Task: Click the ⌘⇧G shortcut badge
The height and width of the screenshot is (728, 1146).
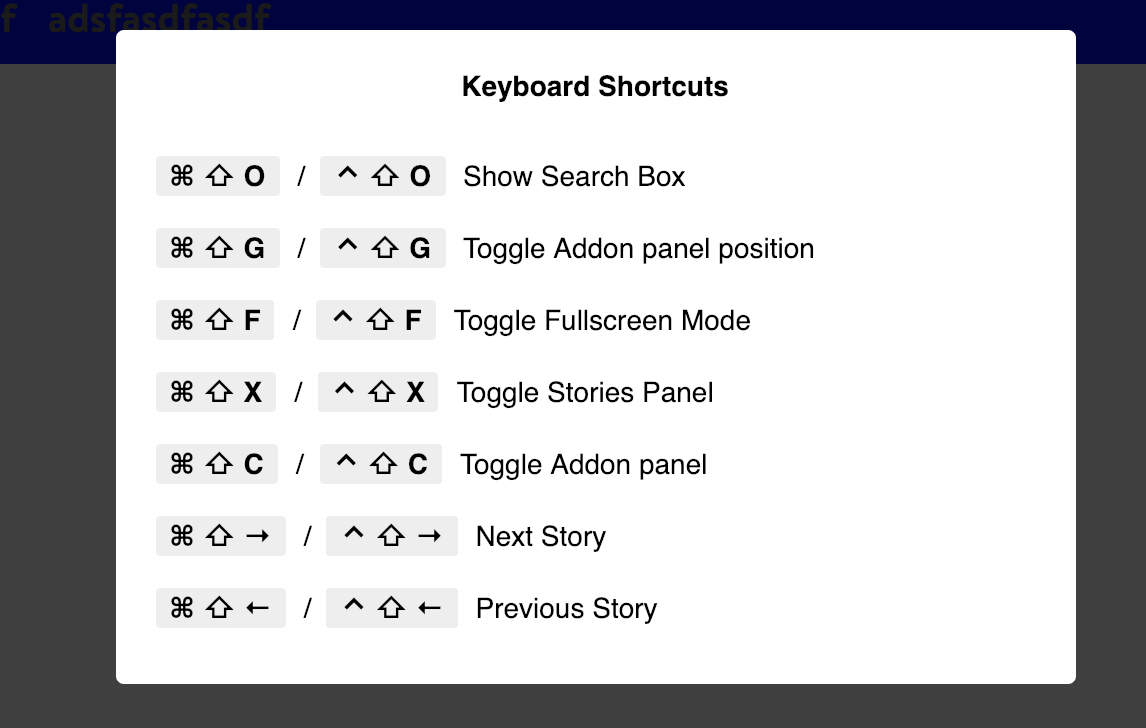Action: (x=217, y=248)
